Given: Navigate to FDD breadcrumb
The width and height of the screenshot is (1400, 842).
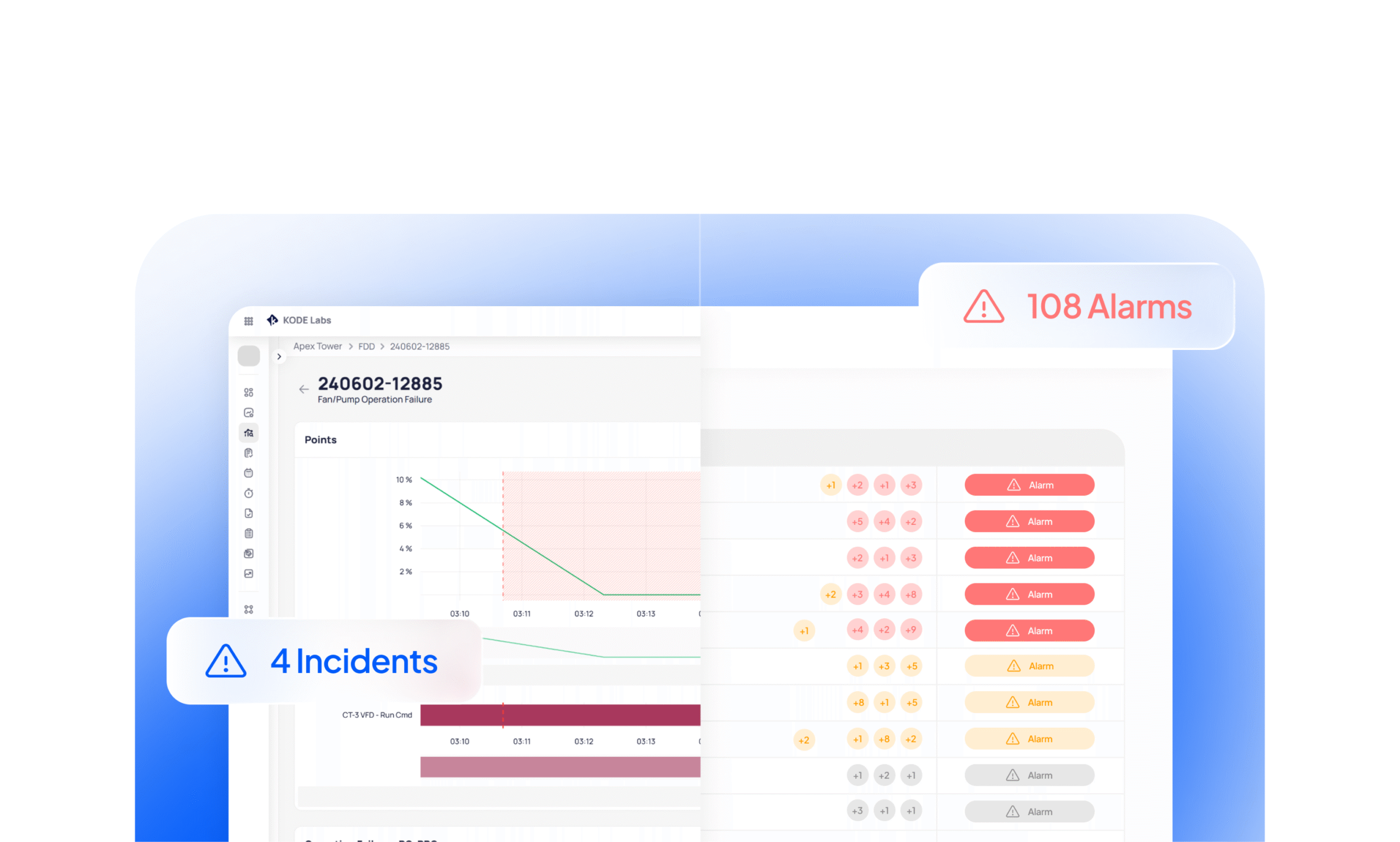Looking at the screenshot, I should (366, 346).
